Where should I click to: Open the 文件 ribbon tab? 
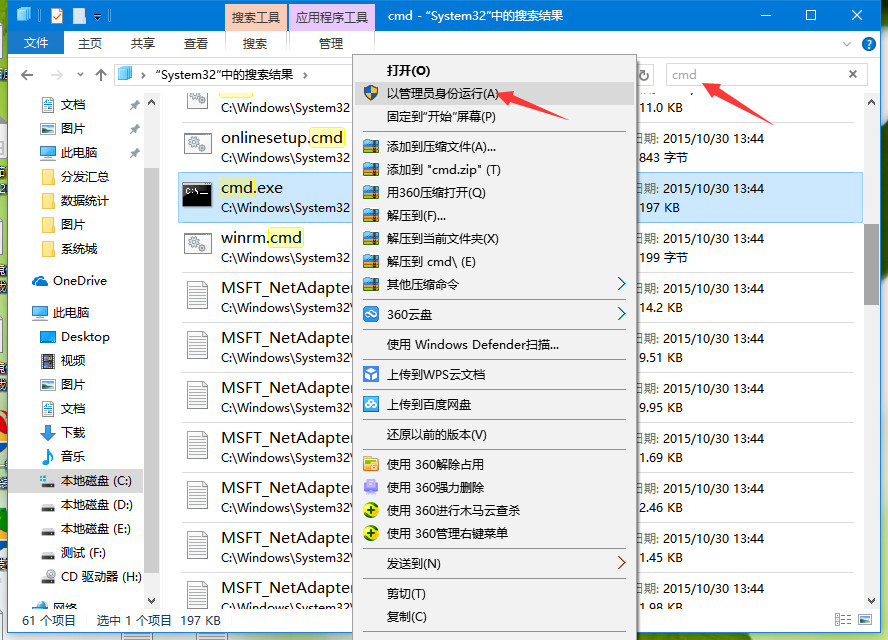coord(36,43)
